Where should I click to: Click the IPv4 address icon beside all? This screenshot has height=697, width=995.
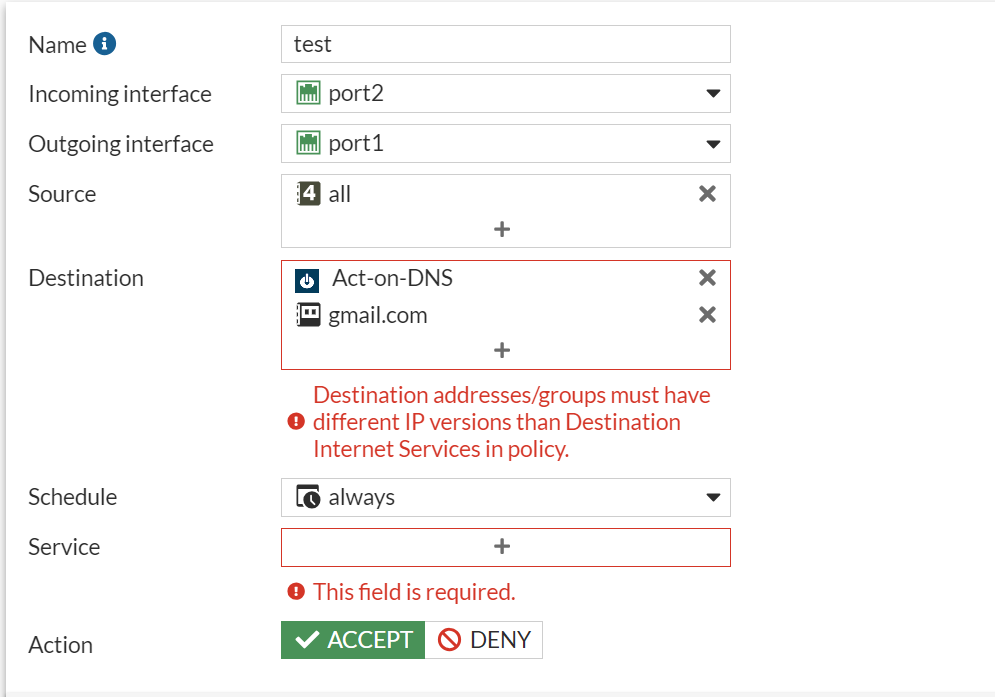(x=308, y=194)
